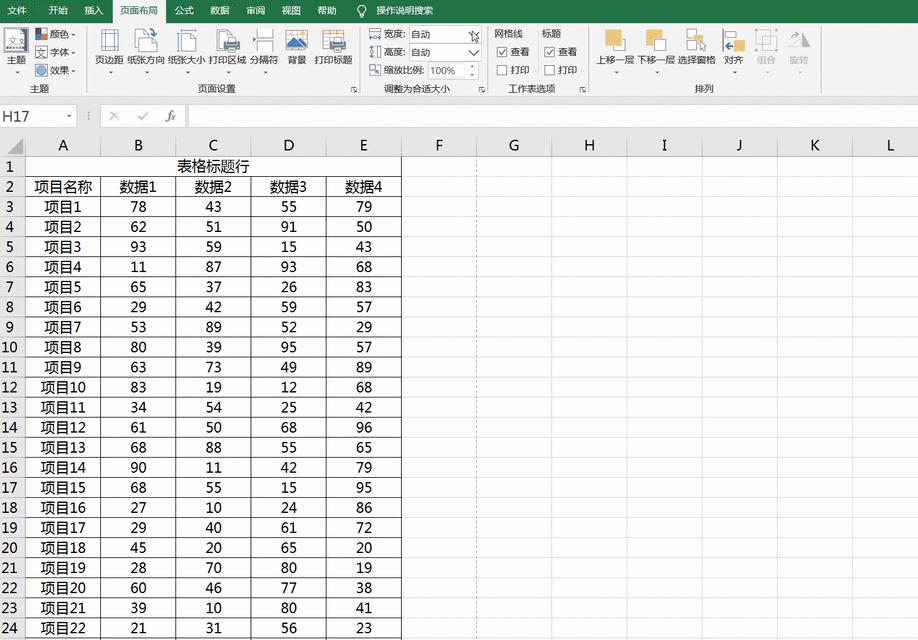Switch to the Home (开始) tab
Screen dimensions: 918x640
point(58,11)
